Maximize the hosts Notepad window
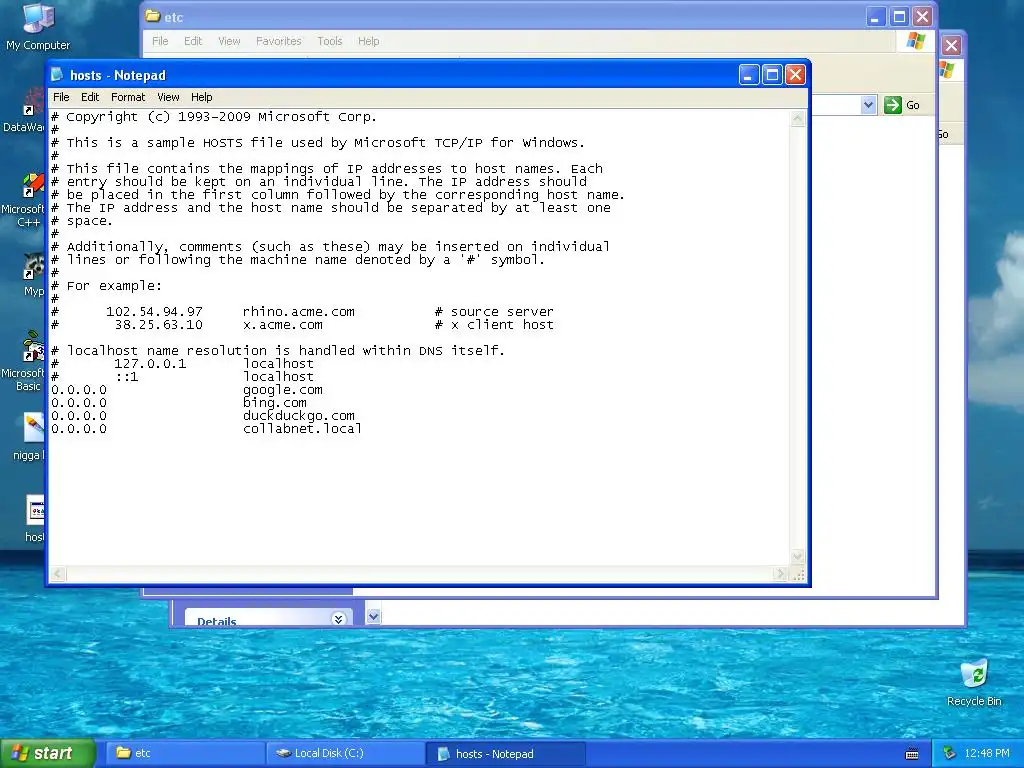1024x768 pixels. click(772, 75)
